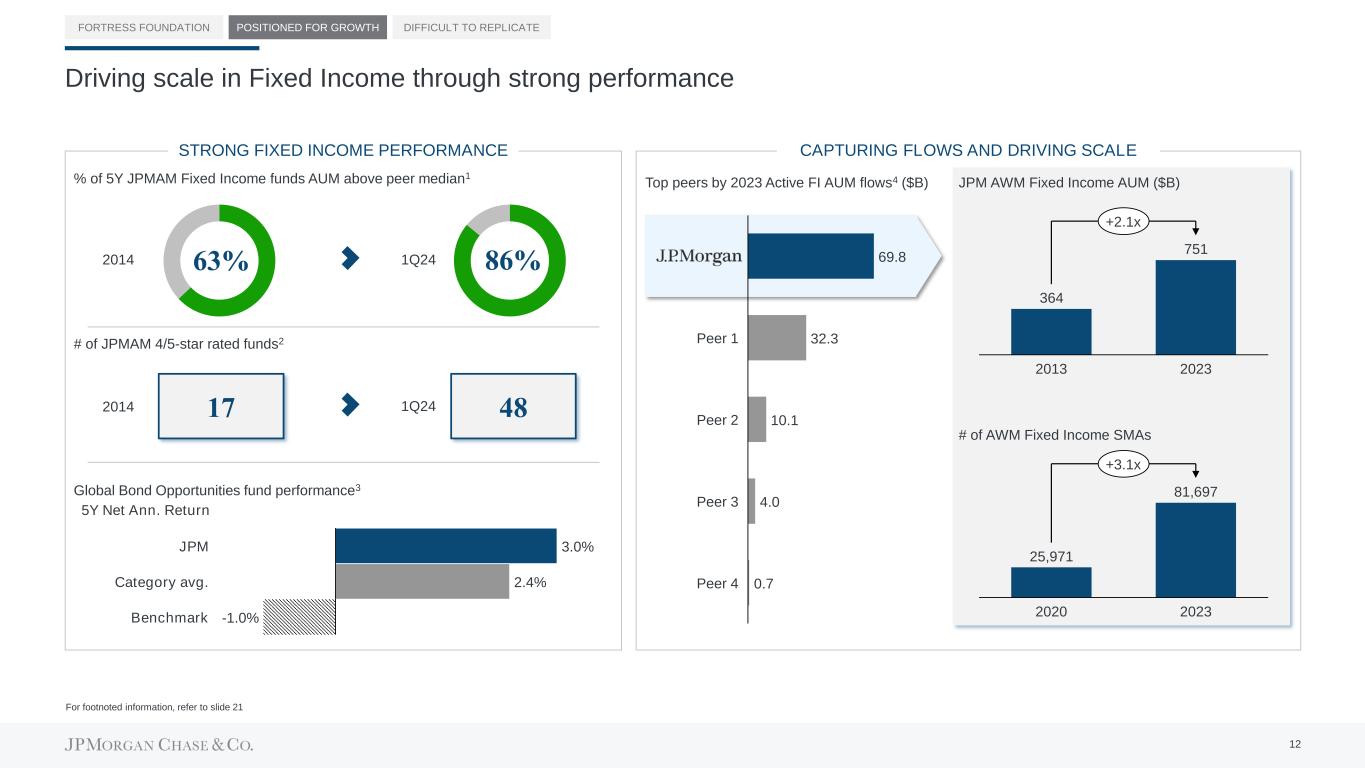Switch to the Difficult to Replicate tab
This screenshot has width=1365, height=768.
click(x=471, y=27)
